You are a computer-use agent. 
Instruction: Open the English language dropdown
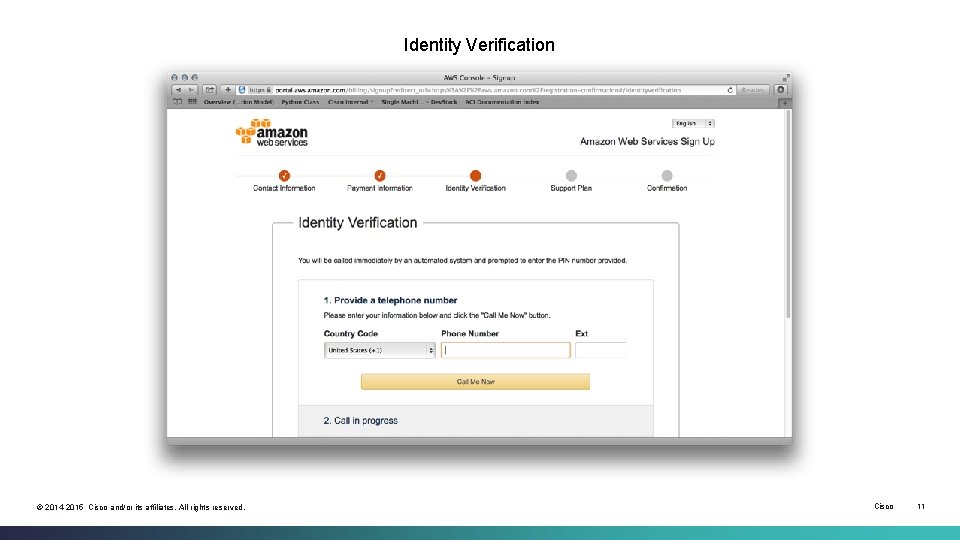pyautogui.click(x=693, y=123)
